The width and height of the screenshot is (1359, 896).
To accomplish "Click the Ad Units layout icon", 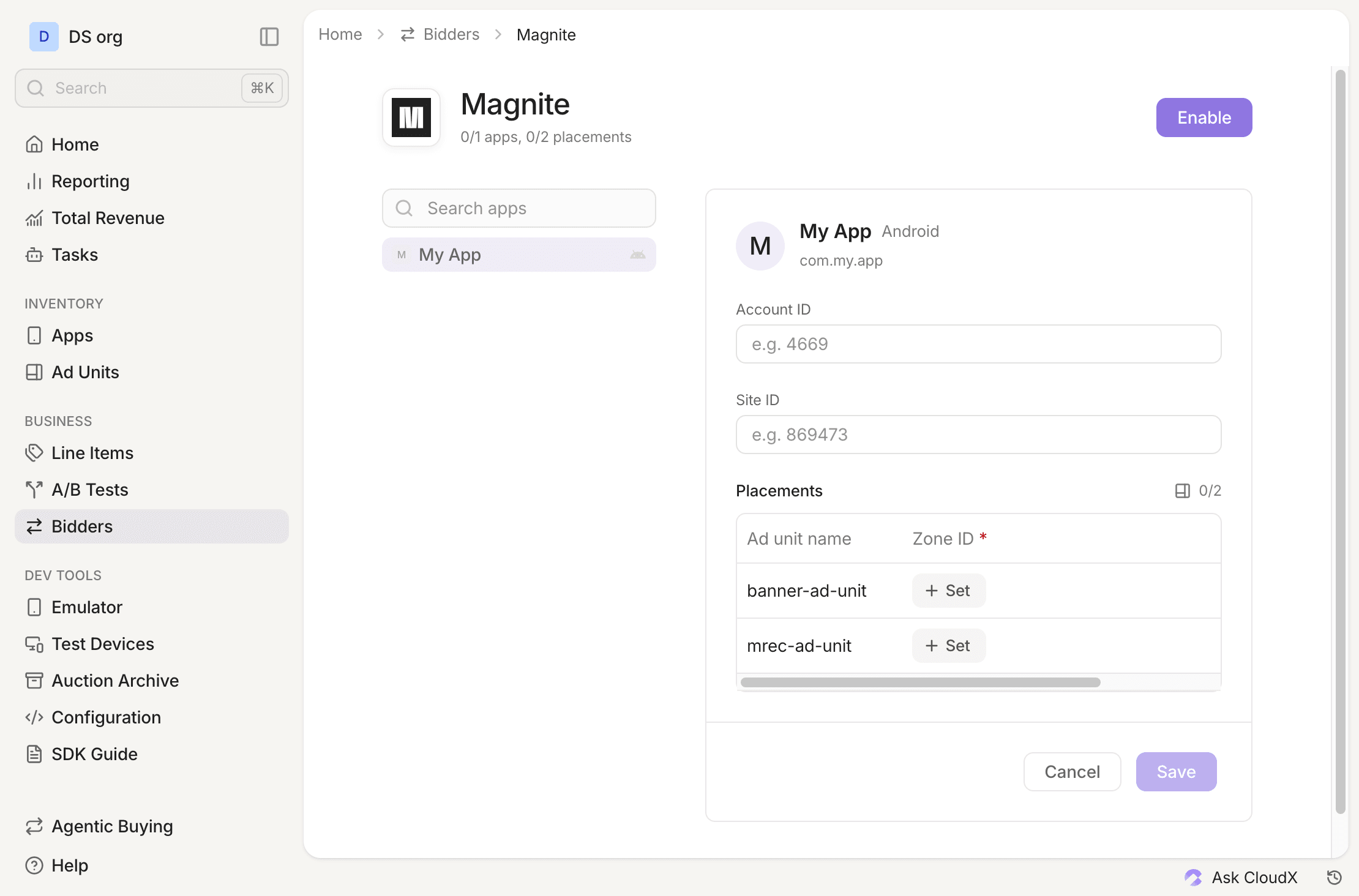I will pyautogui.click(x=34, y=372).
